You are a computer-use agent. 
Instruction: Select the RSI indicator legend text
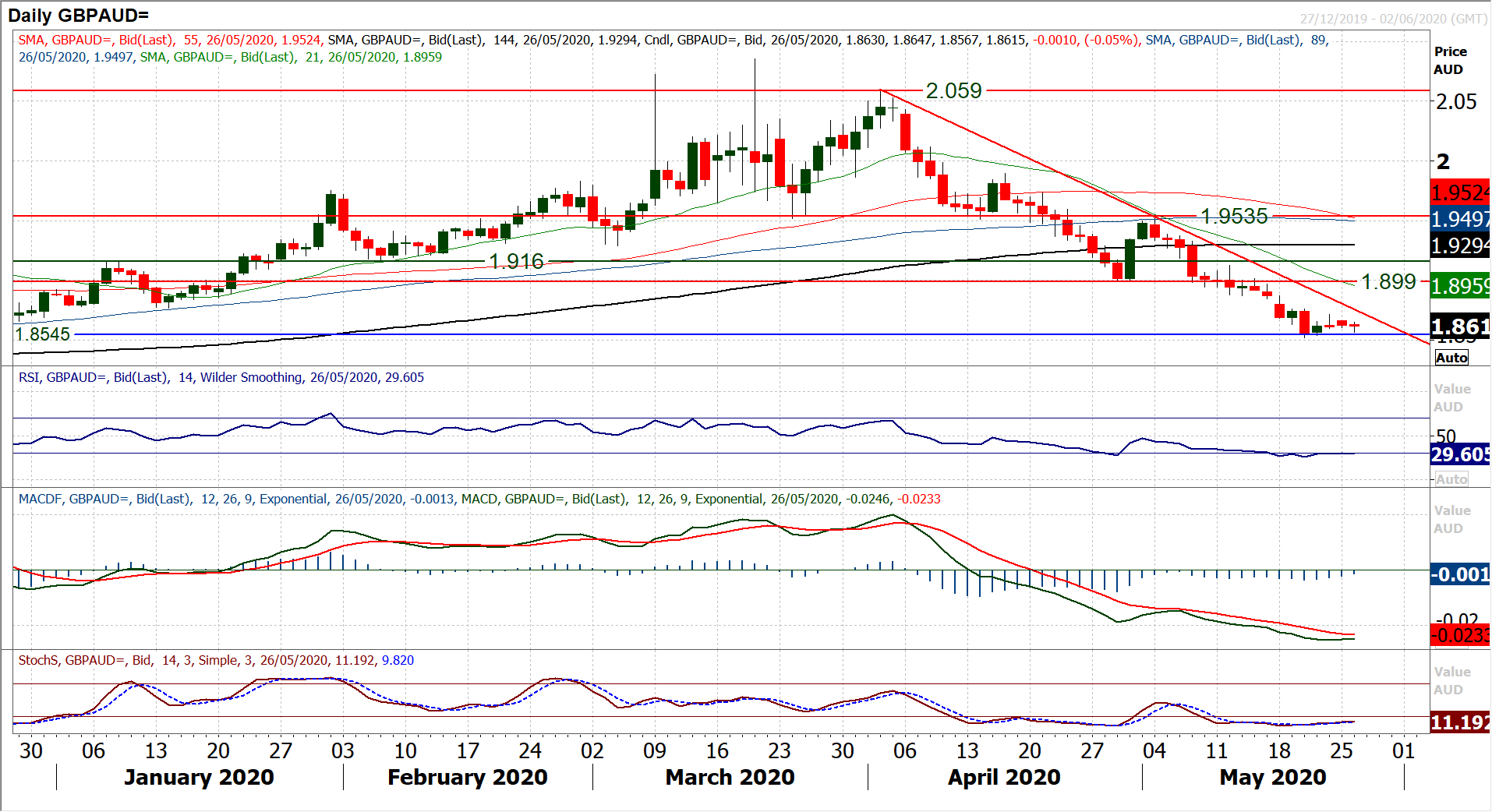pyautogui.click(x=221, y=377)
